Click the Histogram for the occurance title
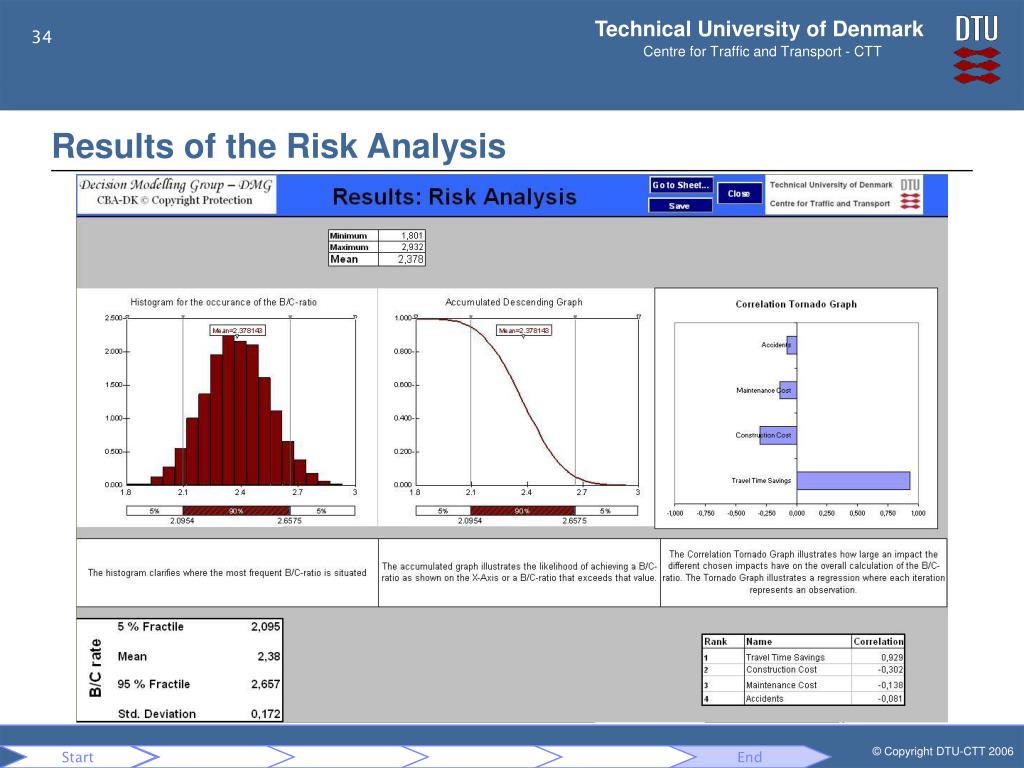This screenshot has height=768, width=1024. click(223, 302)
